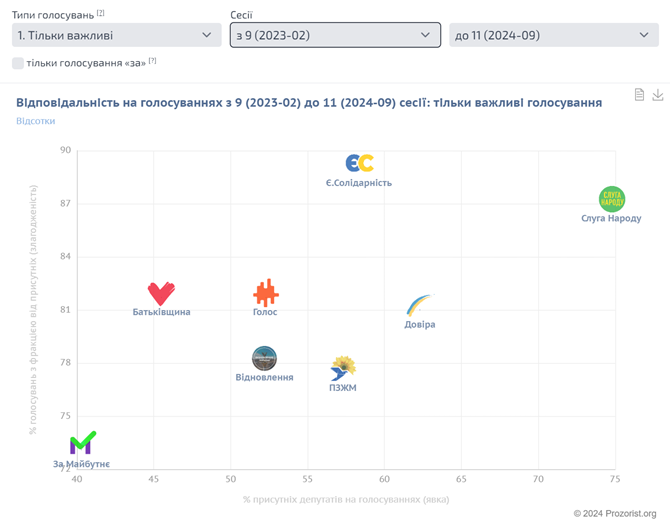Click the y-axis value '84'
The height and width of the screenshot is (532, 670).
pos(65,256)
